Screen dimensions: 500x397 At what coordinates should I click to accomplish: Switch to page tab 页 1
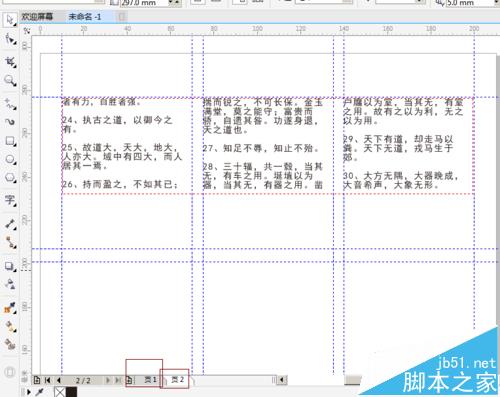(x=150, y=380)
